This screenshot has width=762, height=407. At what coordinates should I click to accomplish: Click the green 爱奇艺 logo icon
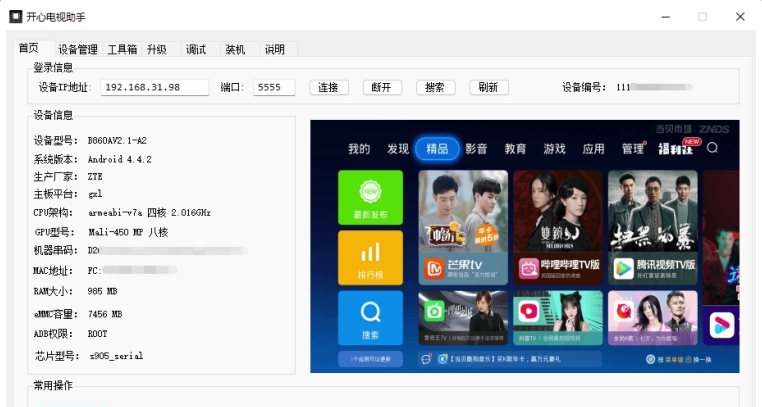point(434,311)
